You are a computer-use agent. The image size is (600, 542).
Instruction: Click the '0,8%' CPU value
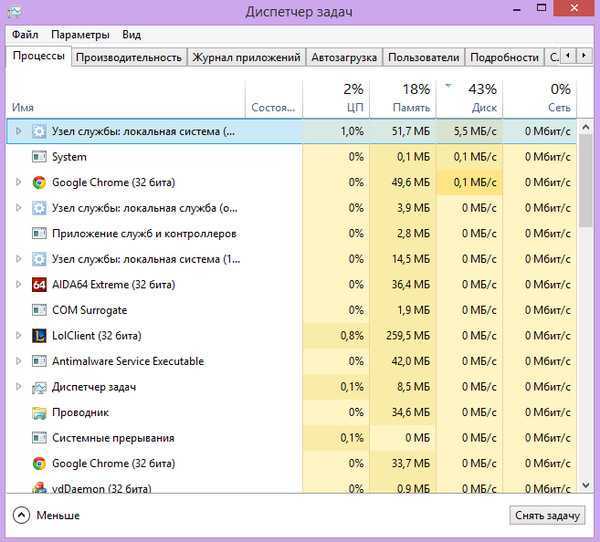pyautogui.click(x=352, y=336)
